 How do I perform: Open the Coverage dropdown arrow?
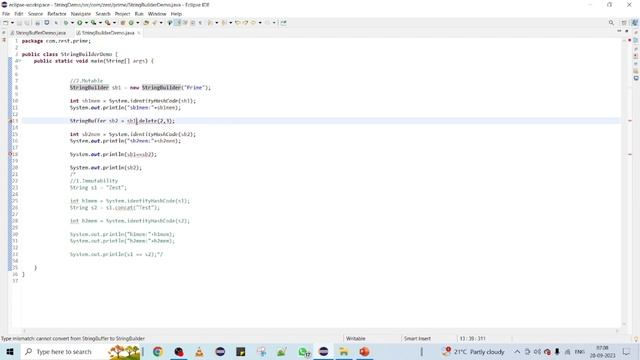100,23
